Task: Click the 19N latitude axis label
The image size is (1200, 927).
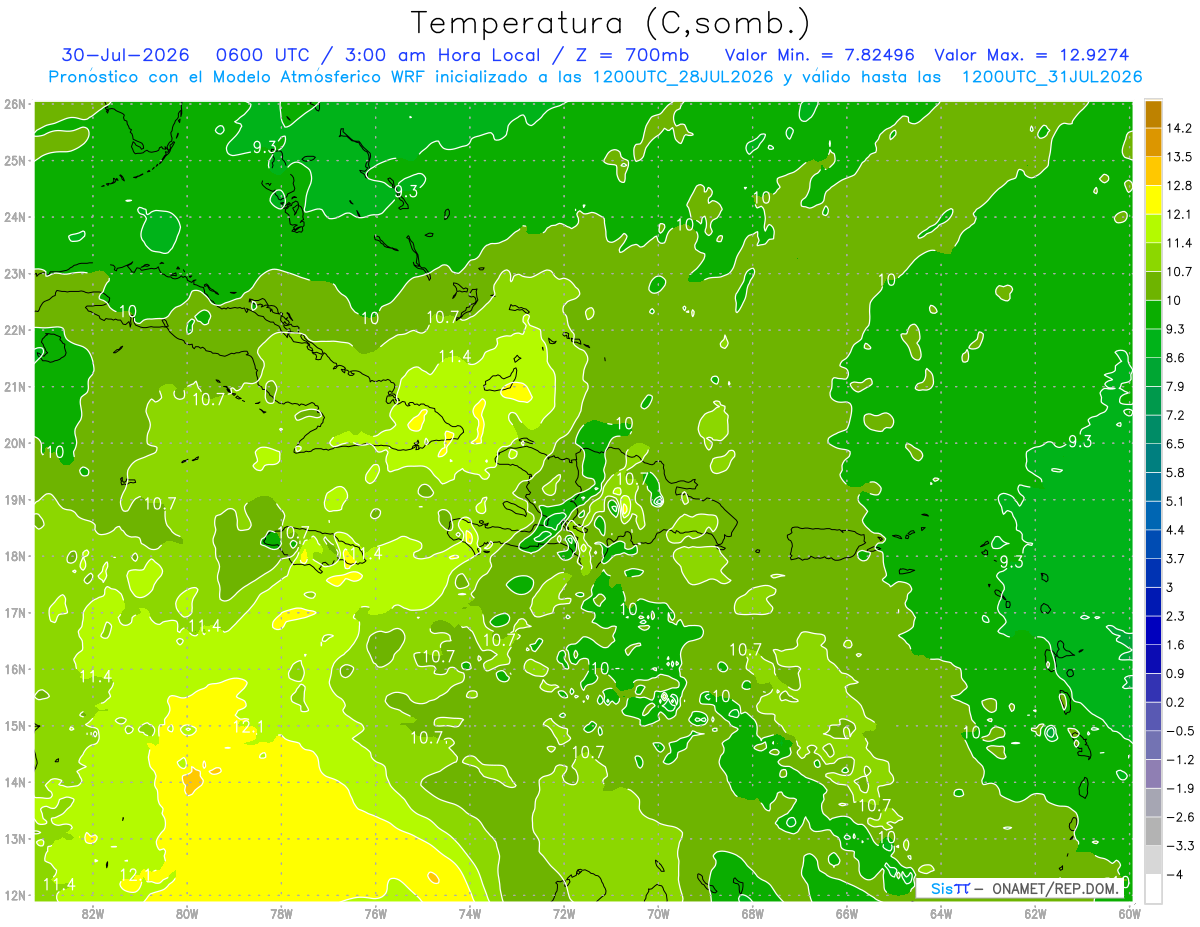Action: tap(15, 500)
